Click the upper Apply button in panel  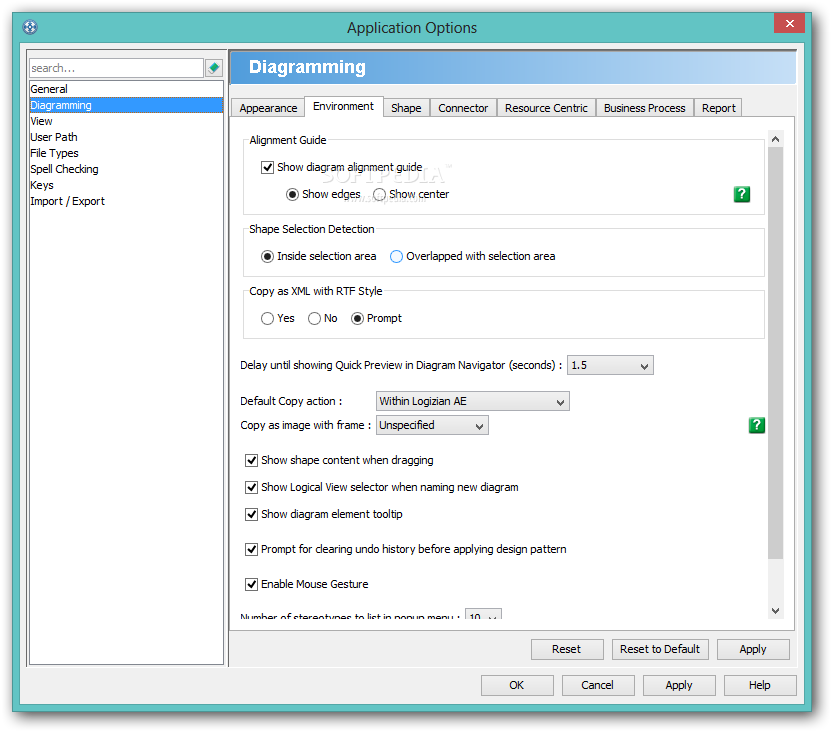[753, 649]
